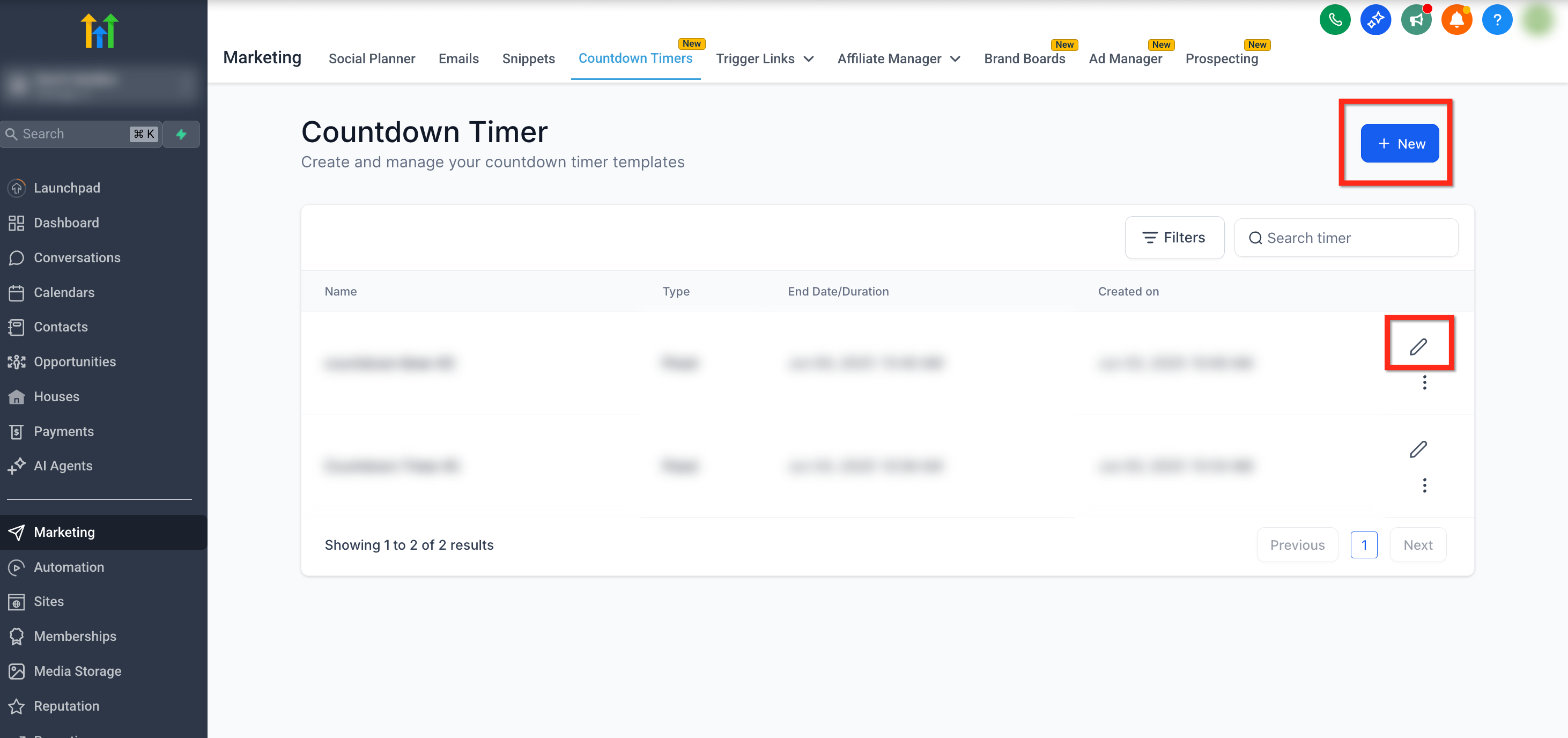This screenshot has width=1568, height=738.
Task: Click the blue New timer button
Action: click(1400, 144)
